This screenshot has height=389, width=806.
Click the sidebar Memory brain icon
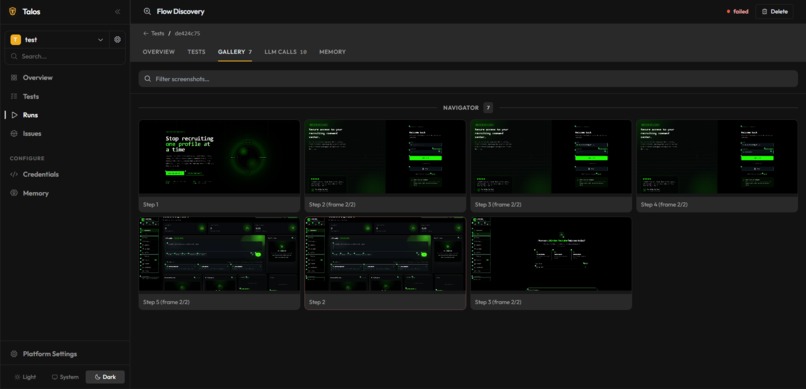(14, 193)
